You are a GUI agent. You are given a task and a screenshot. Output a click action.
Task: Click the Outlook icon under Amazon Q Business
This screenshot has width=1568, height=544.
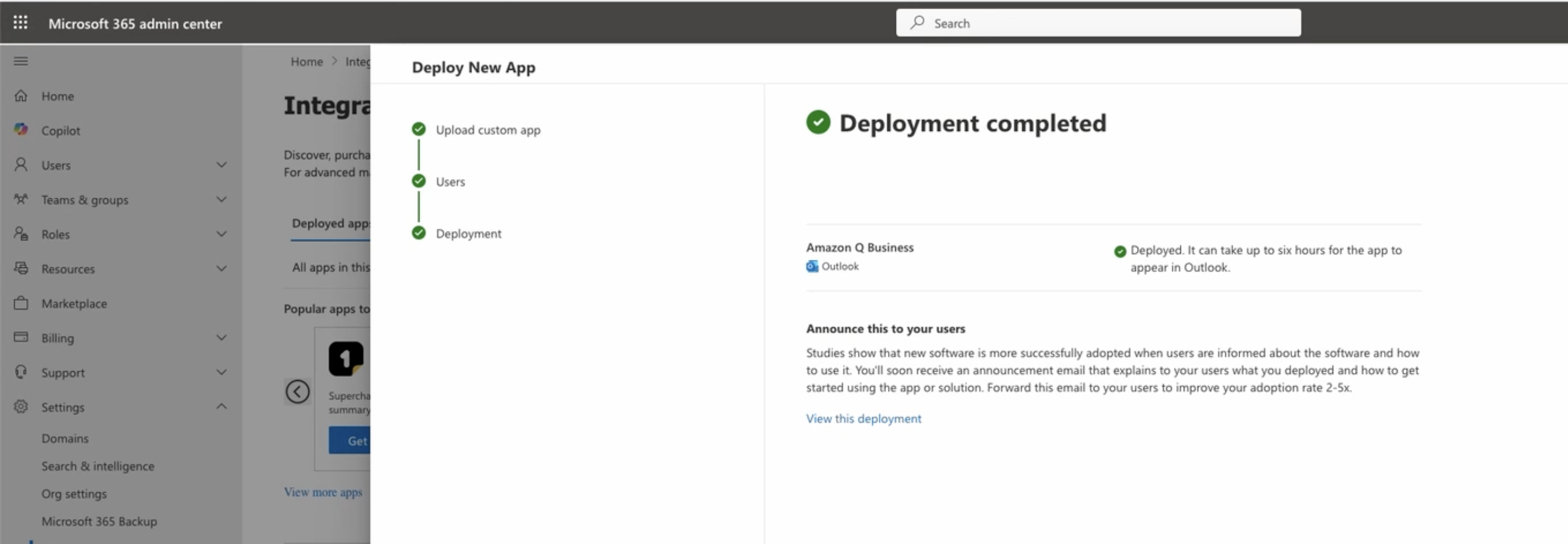[812, 266]
